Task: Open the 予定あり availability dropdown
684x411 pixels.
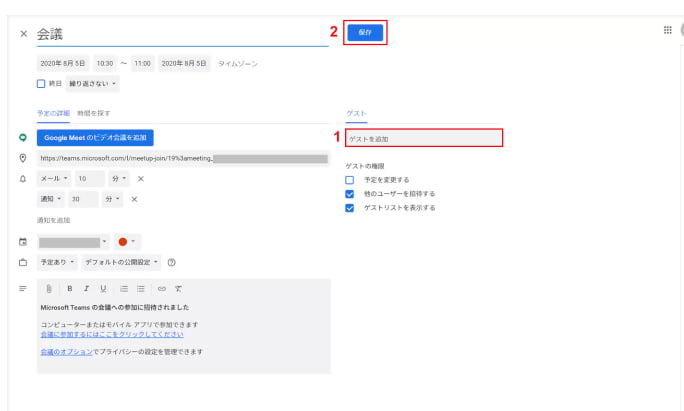Action: [57, 262]
